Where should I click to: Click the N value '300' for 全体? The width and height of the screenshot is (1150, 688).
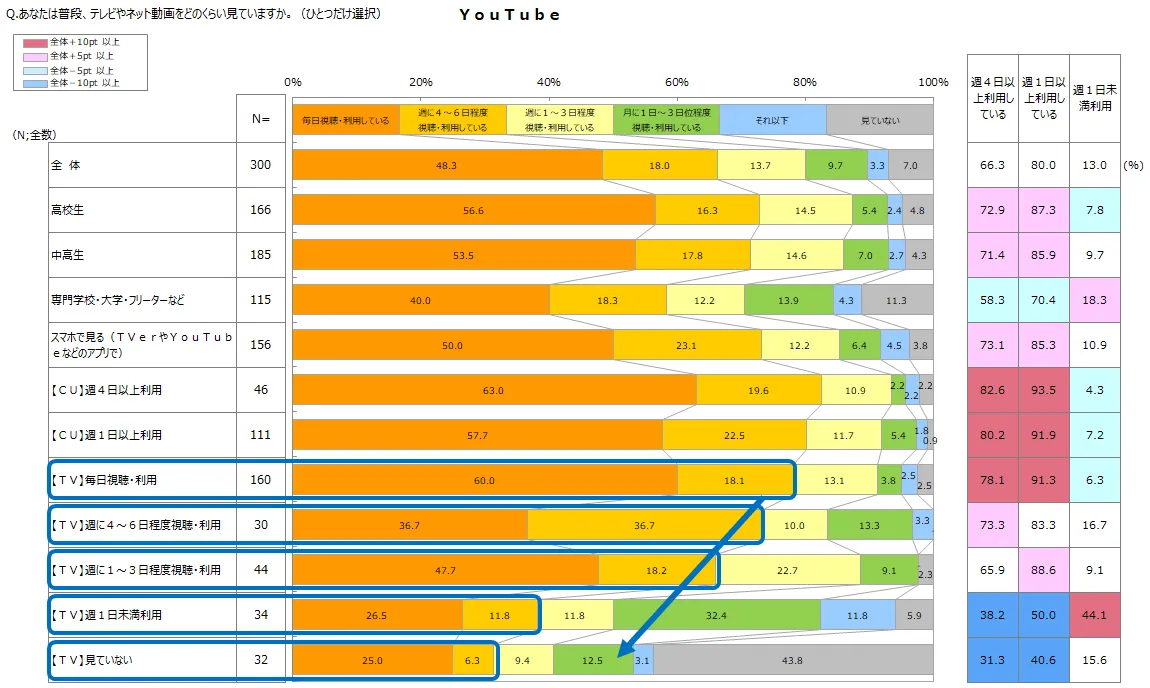tap(260, 165)
